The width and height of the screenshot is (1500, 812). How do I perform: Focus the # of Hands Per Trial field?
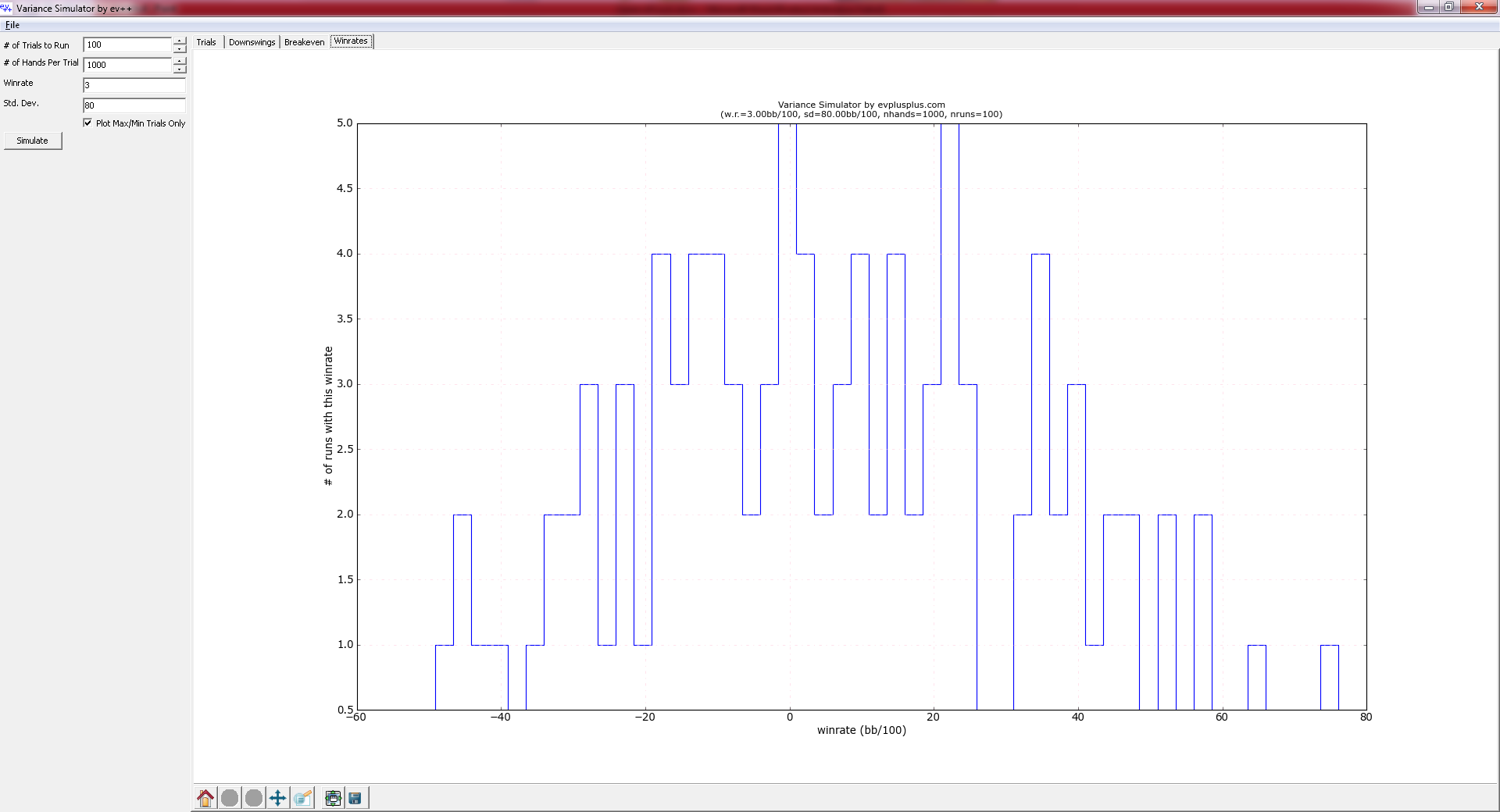(x=127, y=65)
